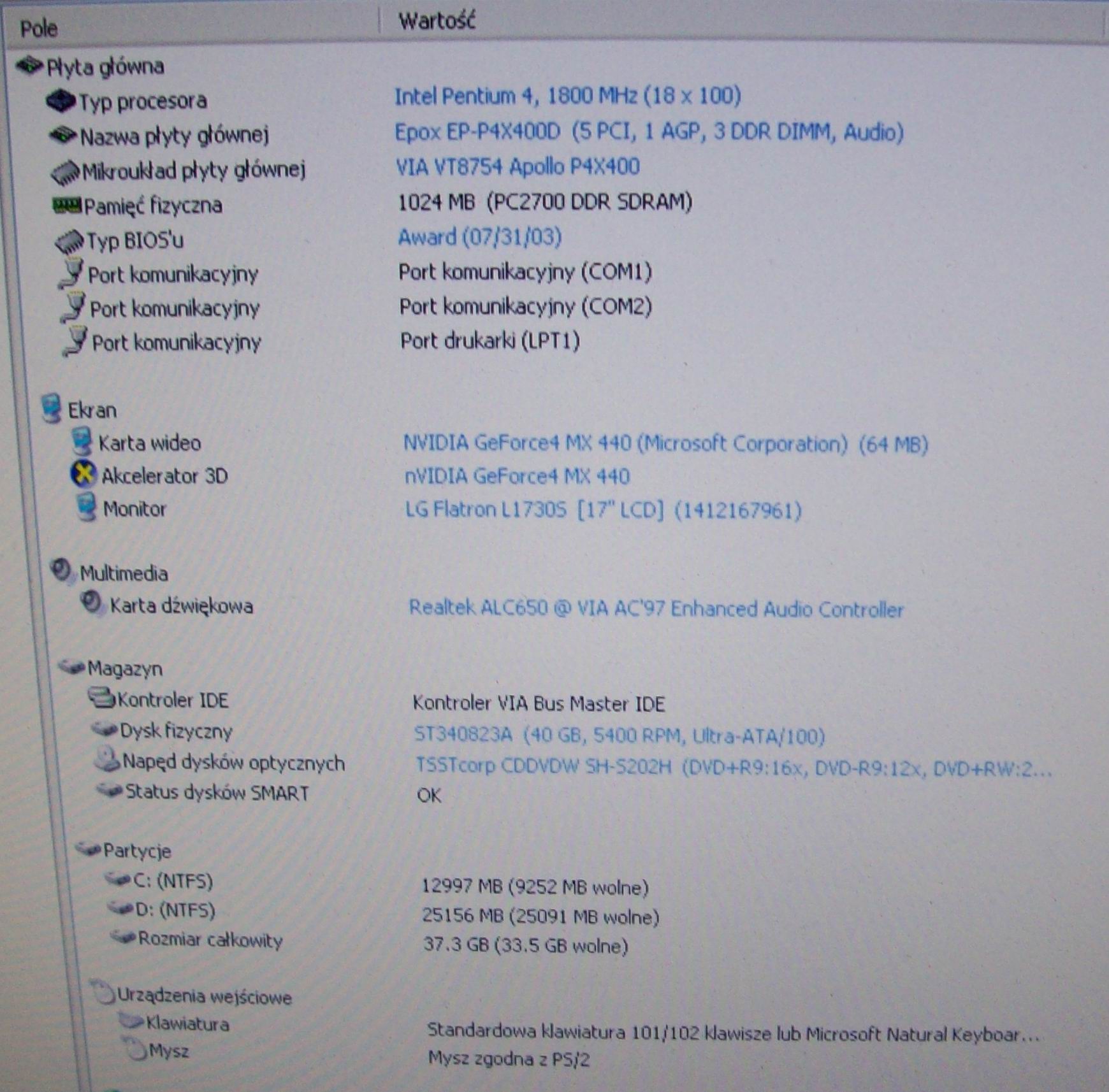Click the Płyta główna section icon
This screenshot has width=1109, height=1092.
(x=30, y=65)
